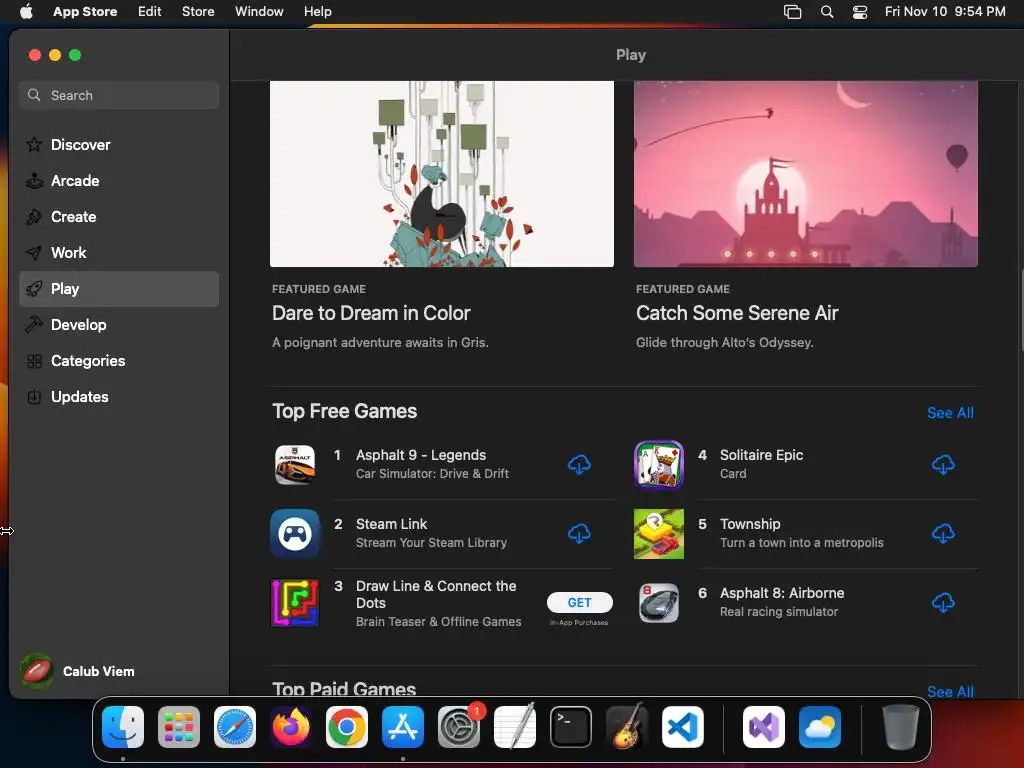Open the Trash from the Dock

901,727
